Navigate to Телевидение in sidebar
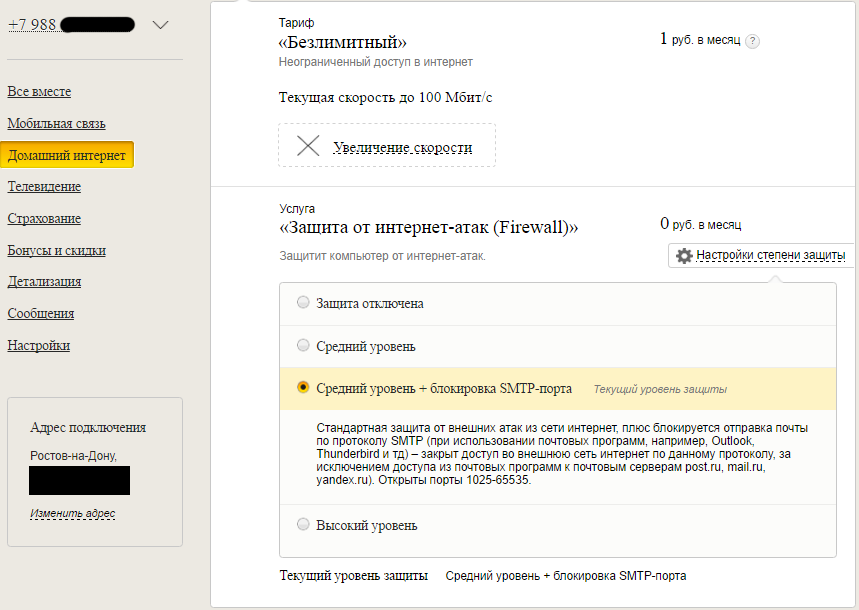 (44, 187)
